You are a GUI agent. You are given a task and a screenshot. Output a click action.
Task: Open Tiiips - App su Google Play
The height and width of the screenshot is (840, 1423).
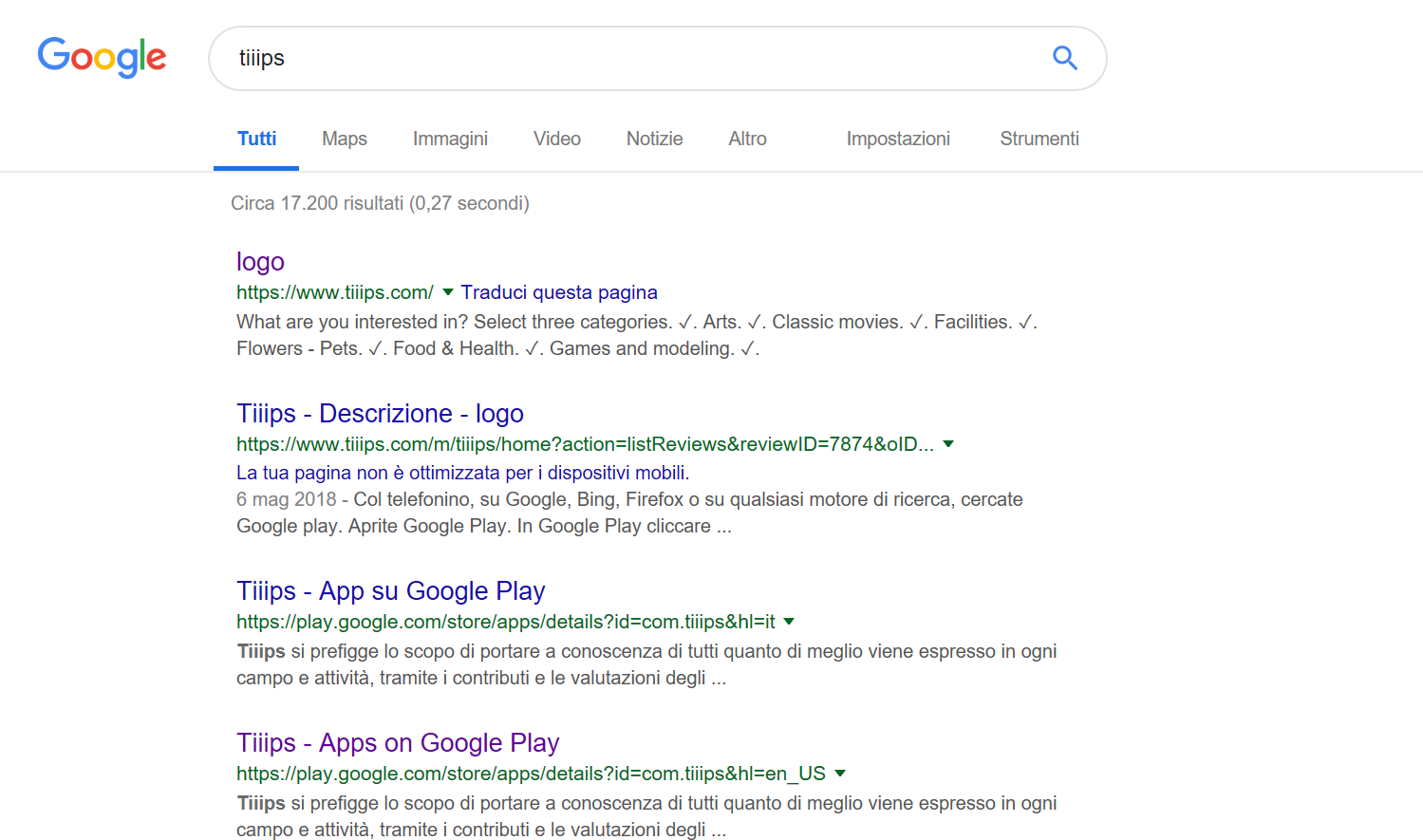(x=390, y=591)
